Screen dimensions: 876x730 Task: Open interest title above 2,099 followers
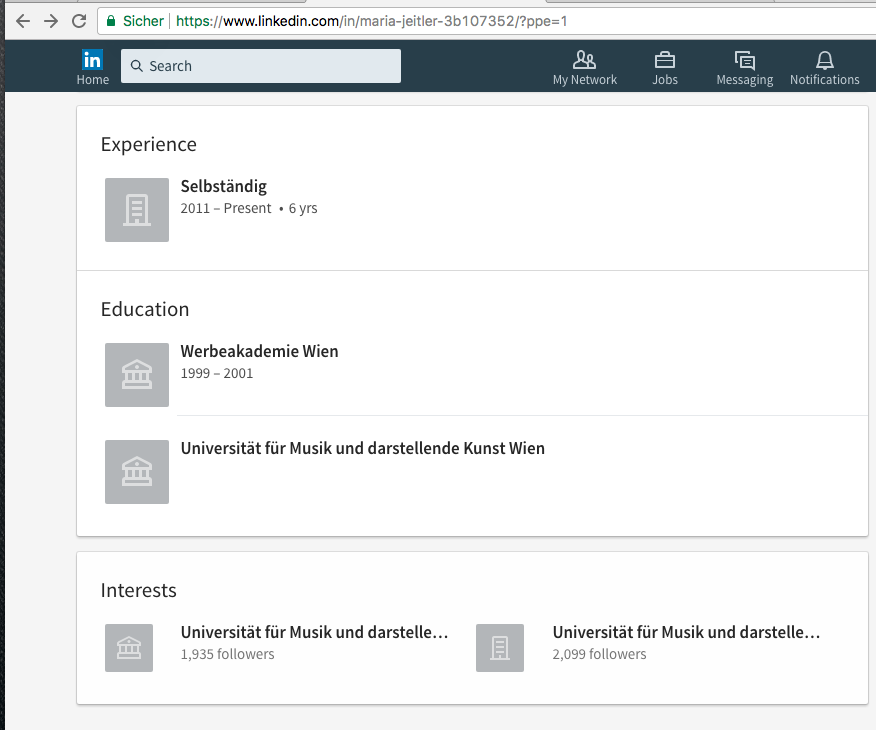(687, 632)
